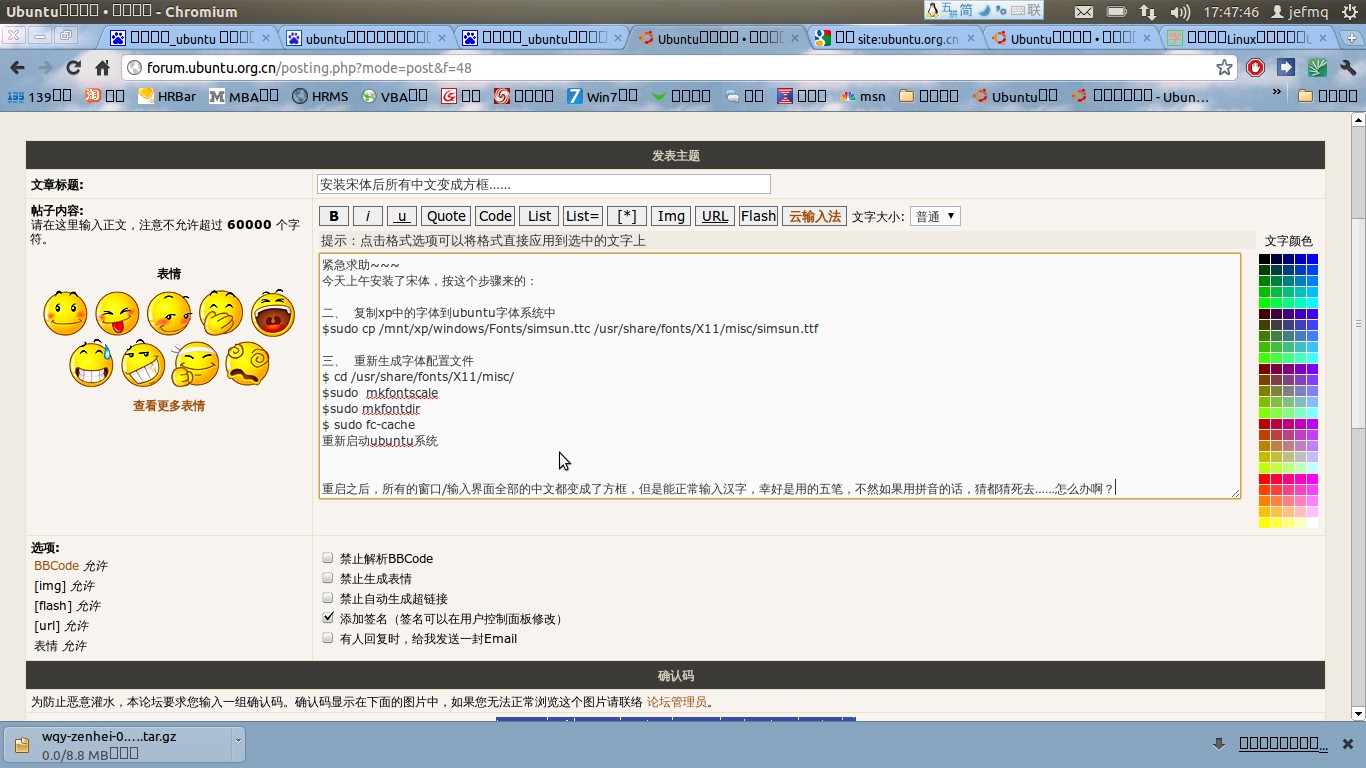The width and height of the screenshot is (1366, 768).
Task: Insert the hand-over-mouth giggling emoticon
Action: (221, 313)
